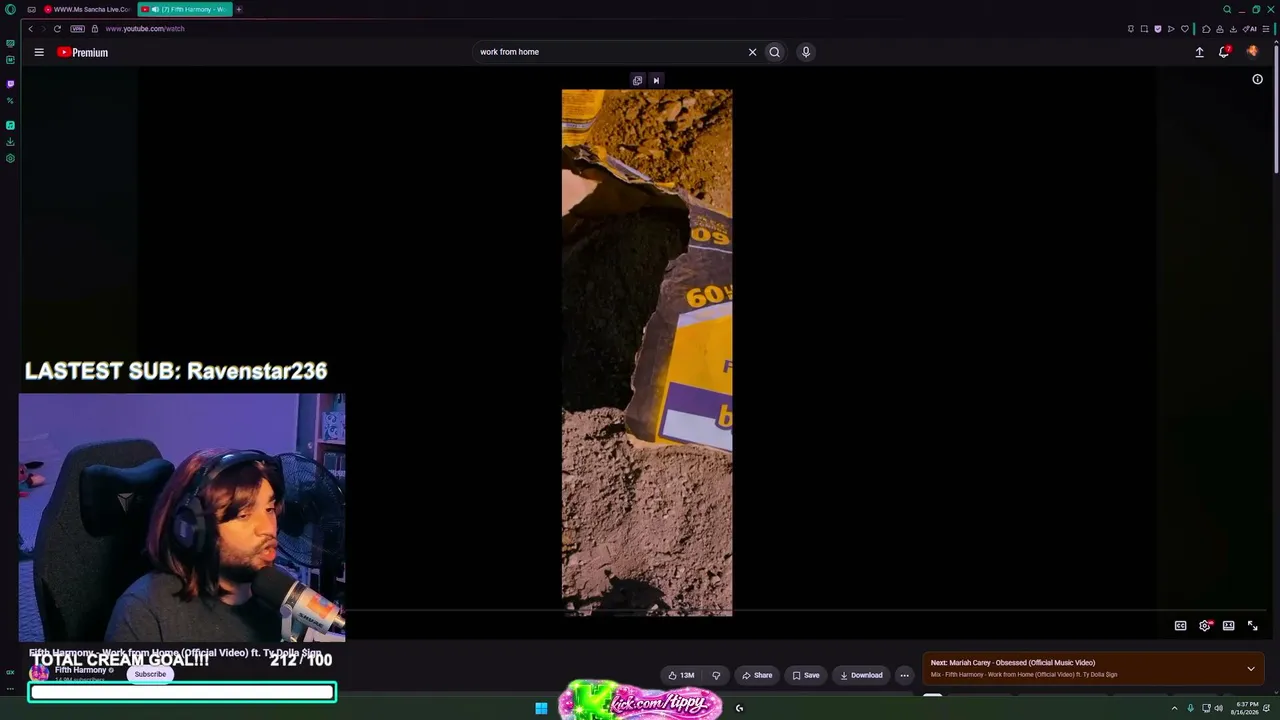Screen dimensions: 1280x720
Task: Click the YouTube search box
Action: tap(610, 52)
